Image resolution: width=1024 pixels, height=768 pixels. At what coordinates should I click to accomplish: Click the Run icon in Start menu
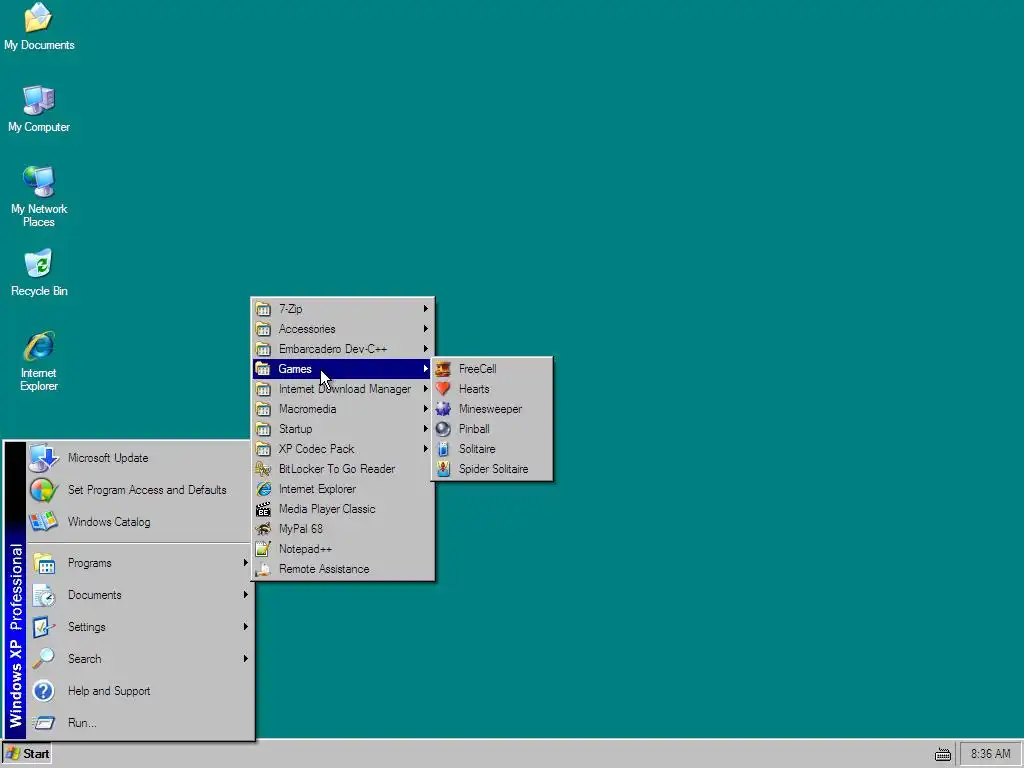tap(44, 723)
